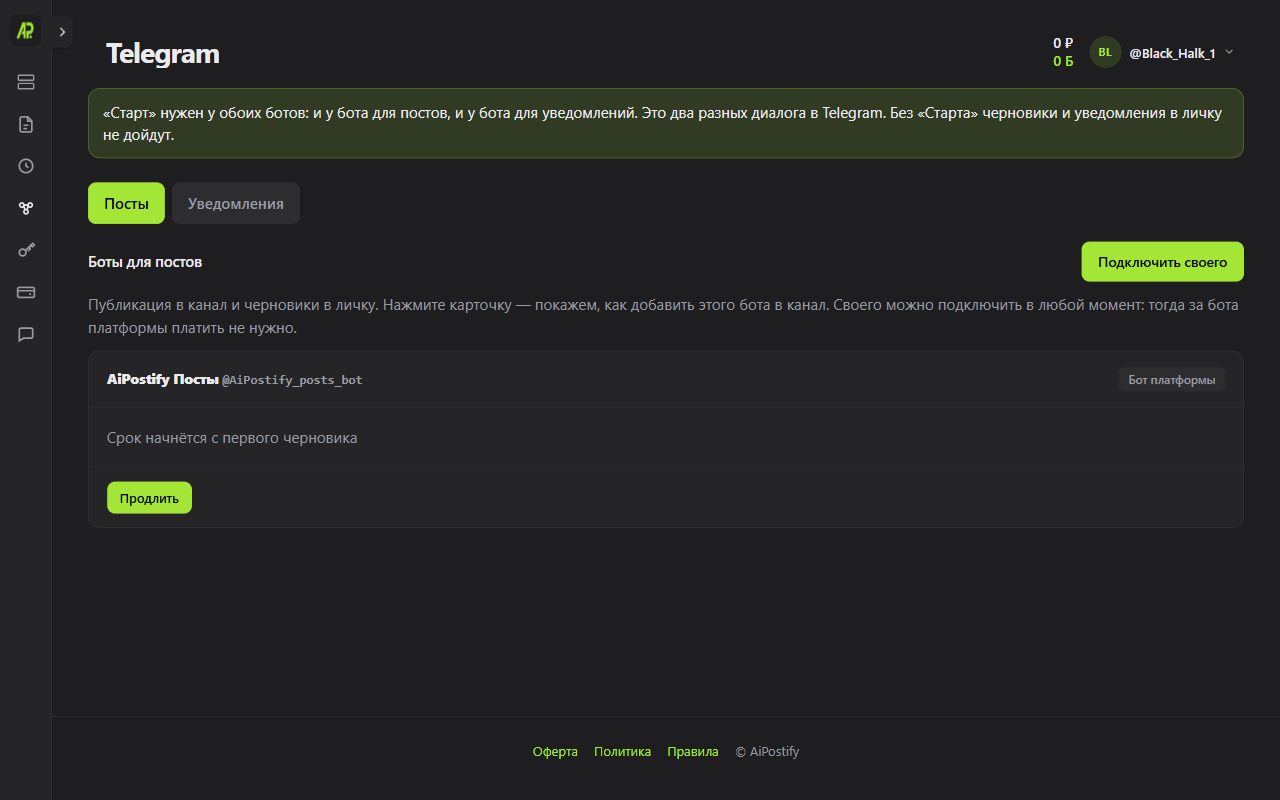
Task: Switch to the Посты tab
Action: tap(126, 203)
